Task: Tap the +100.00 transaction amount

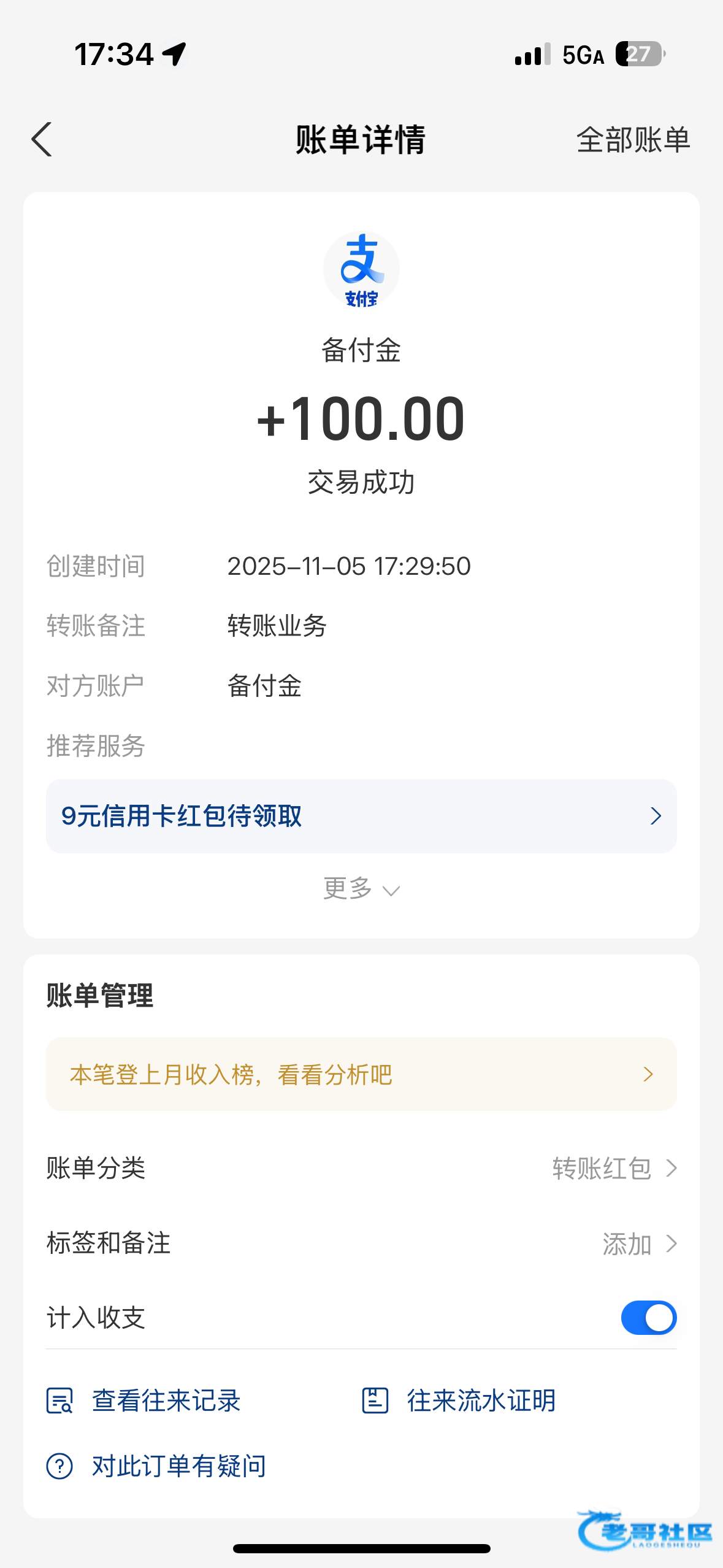Action: click(361, 419)
